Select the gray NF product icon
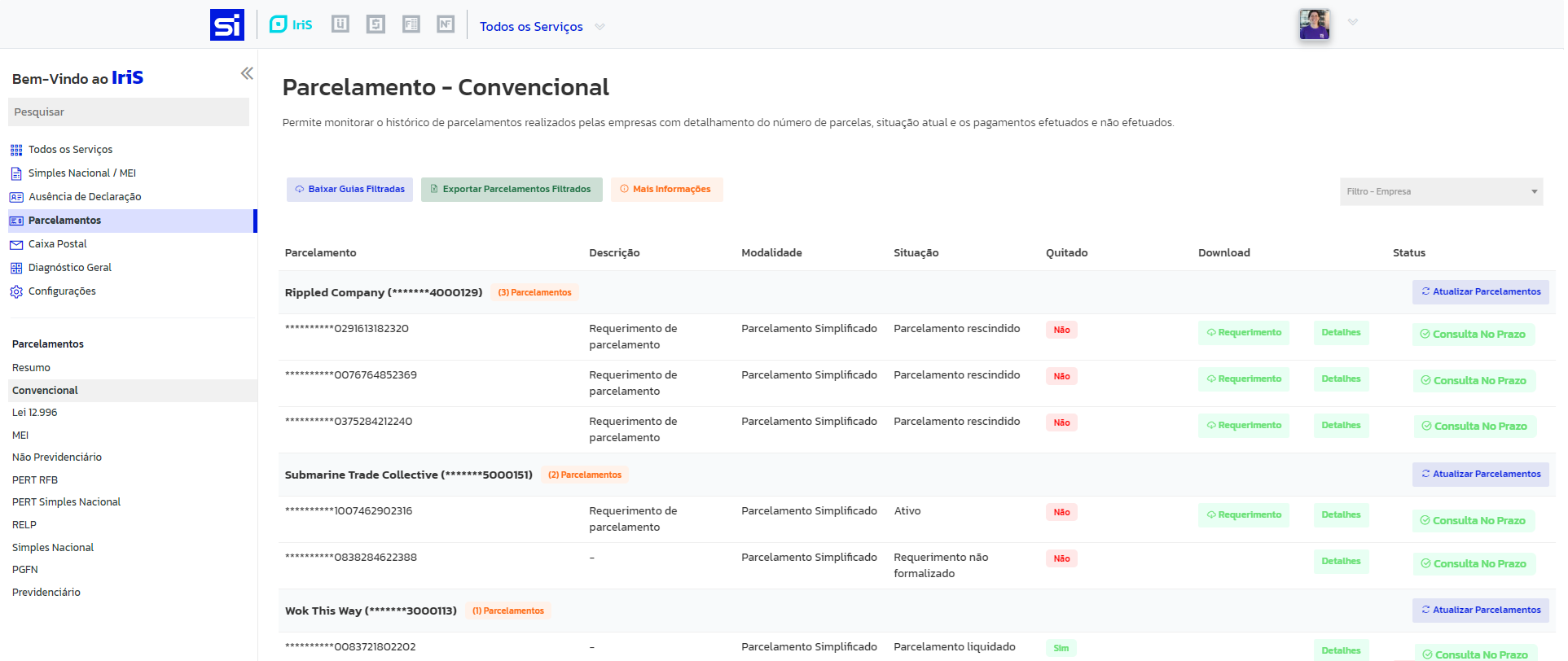The width and height of the screenshot is (1568, 661). coord(446,24)
